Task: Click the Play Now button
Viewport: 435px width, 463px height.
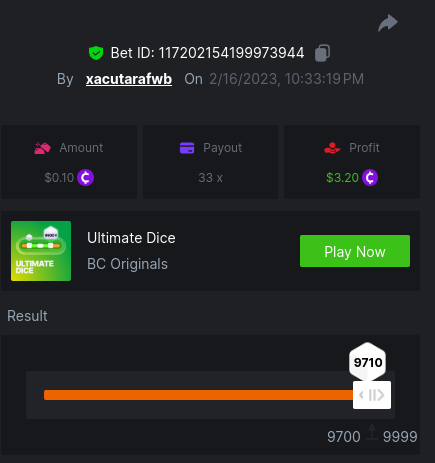Action: pyautogui.click(x=355, y=251)
